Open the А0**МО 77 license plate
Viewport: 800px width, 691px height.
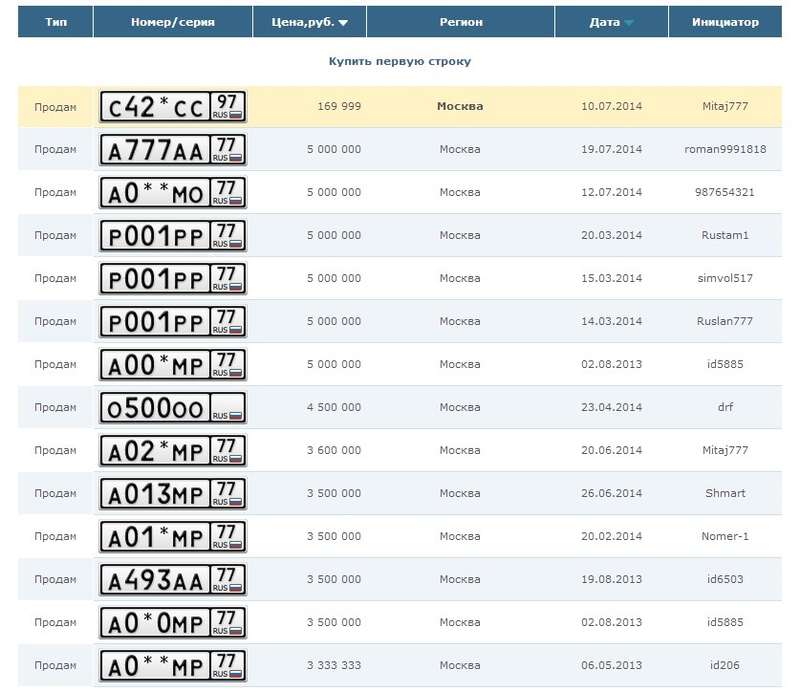pyautogui.click(x=173, y=192)
